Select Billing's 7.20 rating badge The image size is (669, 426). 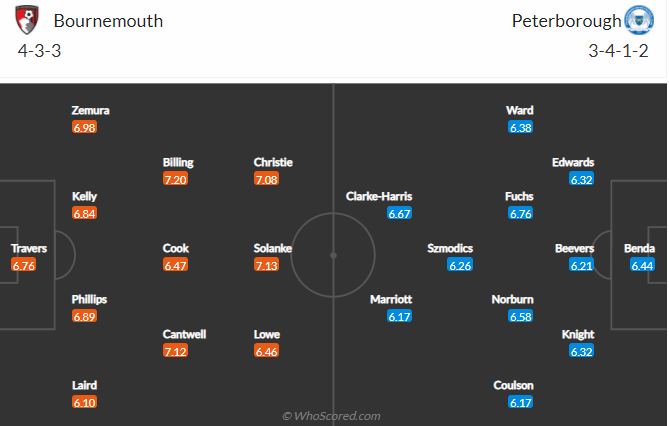176,179
